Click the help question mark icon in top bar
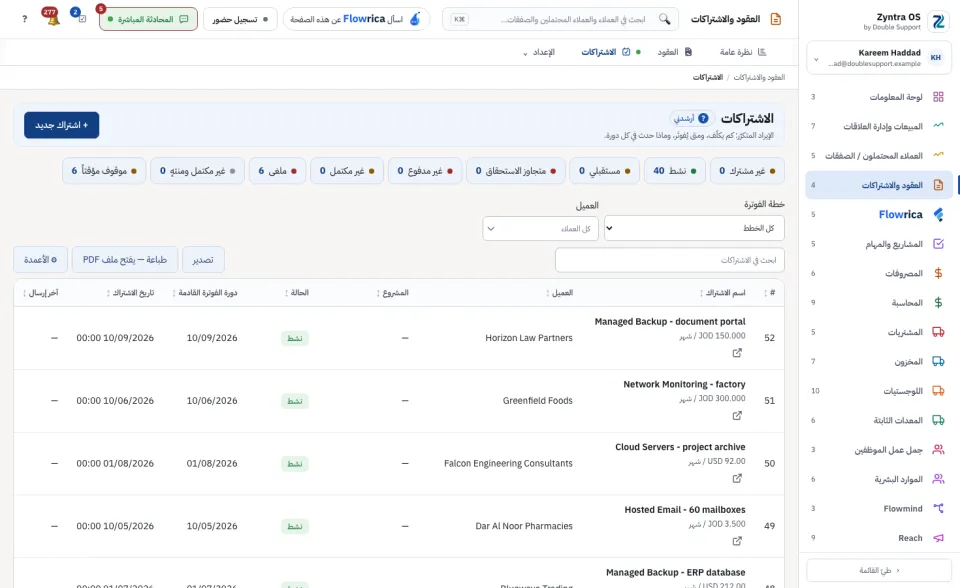The width and height of the screenshot is (960, 588). (24, 19)
